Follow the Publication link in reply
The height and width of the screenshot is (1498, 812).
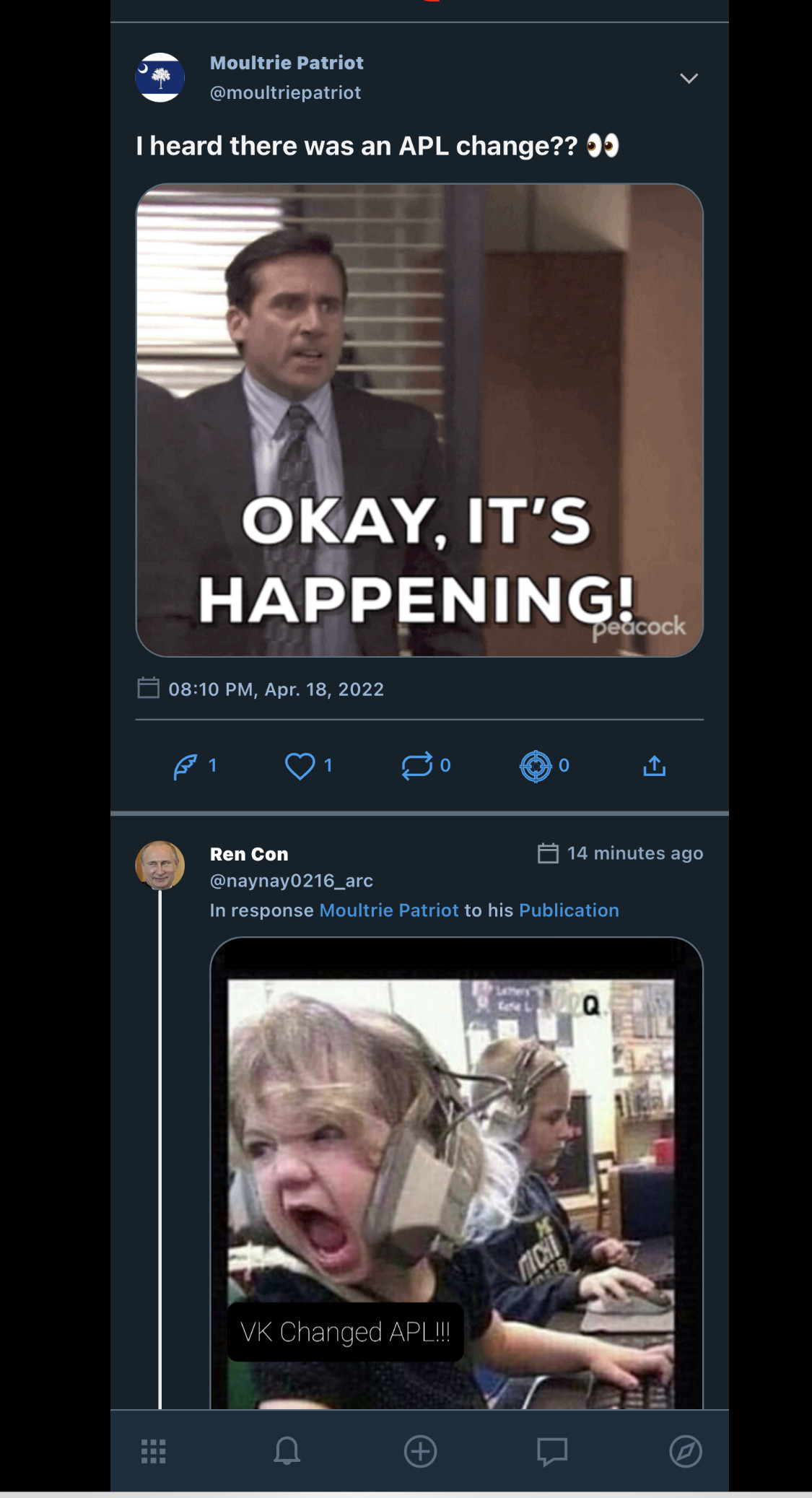[x=569, y=910]
